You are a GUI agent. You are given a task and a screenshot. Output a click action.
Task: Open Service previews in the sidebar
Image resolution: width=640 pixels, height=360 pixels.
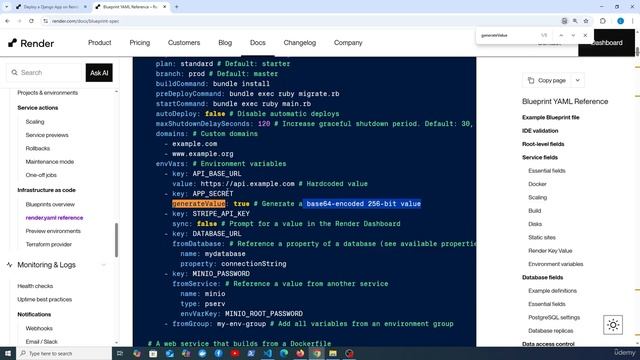tap(47, 135)
